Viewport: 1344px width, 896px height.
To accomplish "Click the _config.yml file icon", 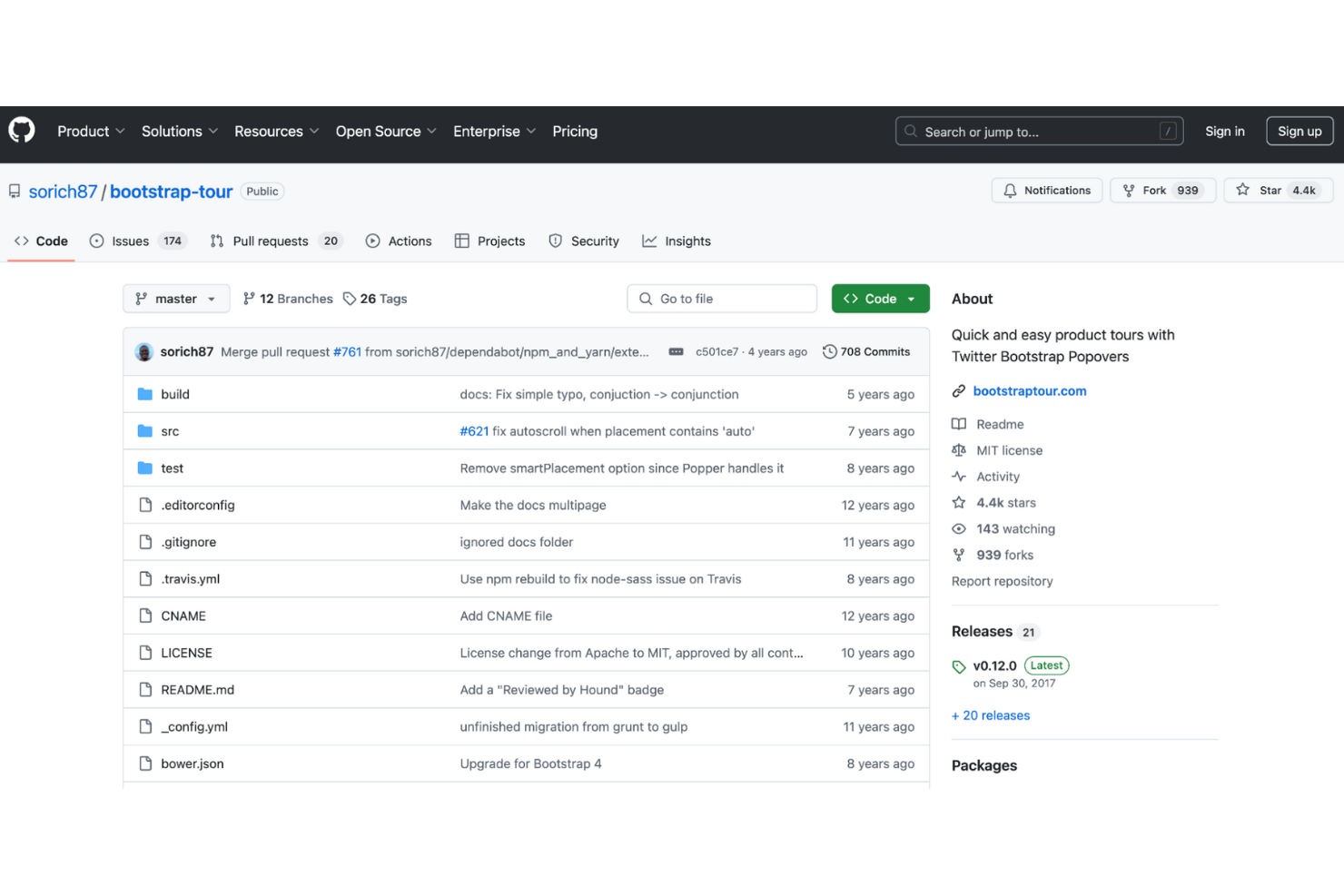I will point(145,727).
